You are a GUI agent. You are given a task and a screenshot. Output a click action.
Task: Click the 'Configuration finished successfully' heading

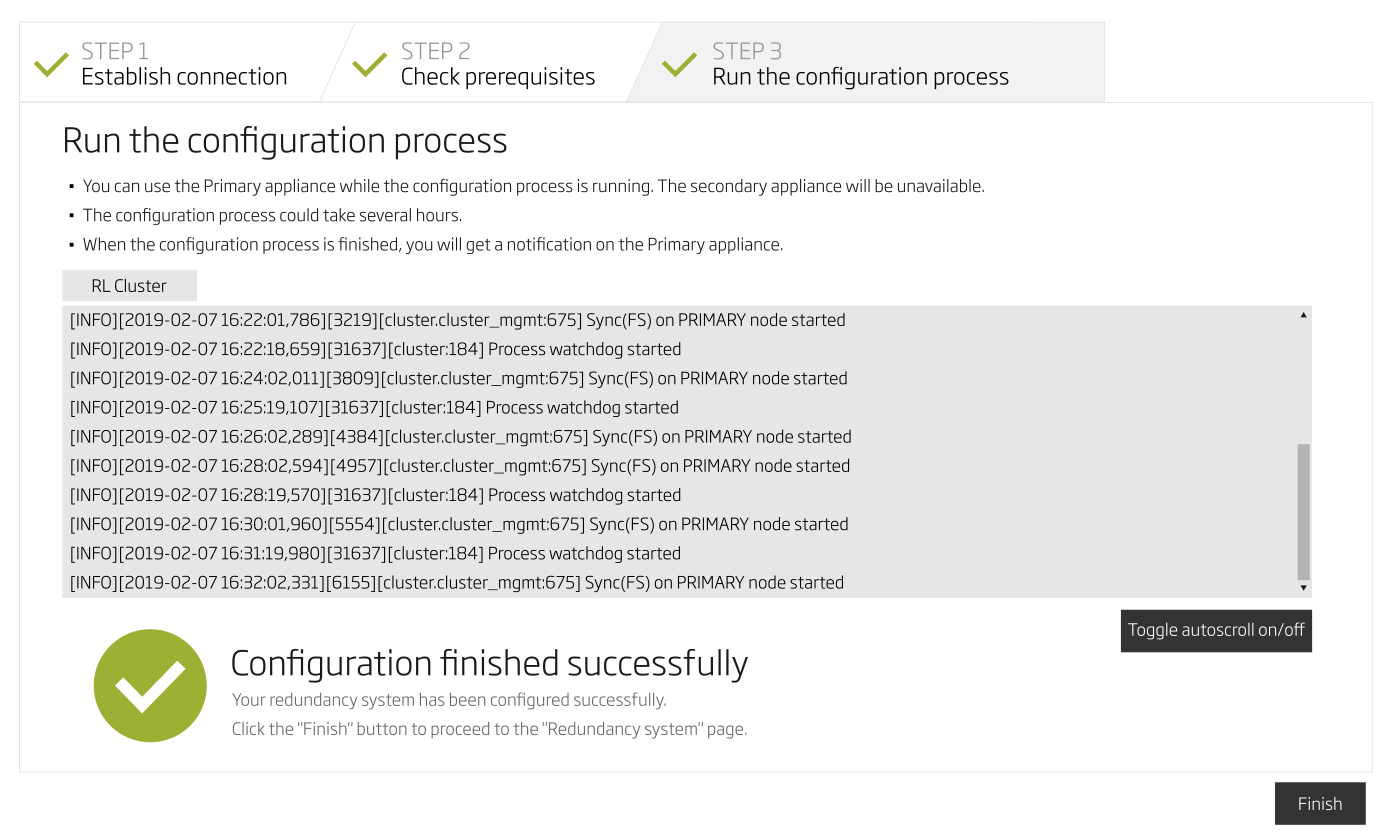coord(489,664)
